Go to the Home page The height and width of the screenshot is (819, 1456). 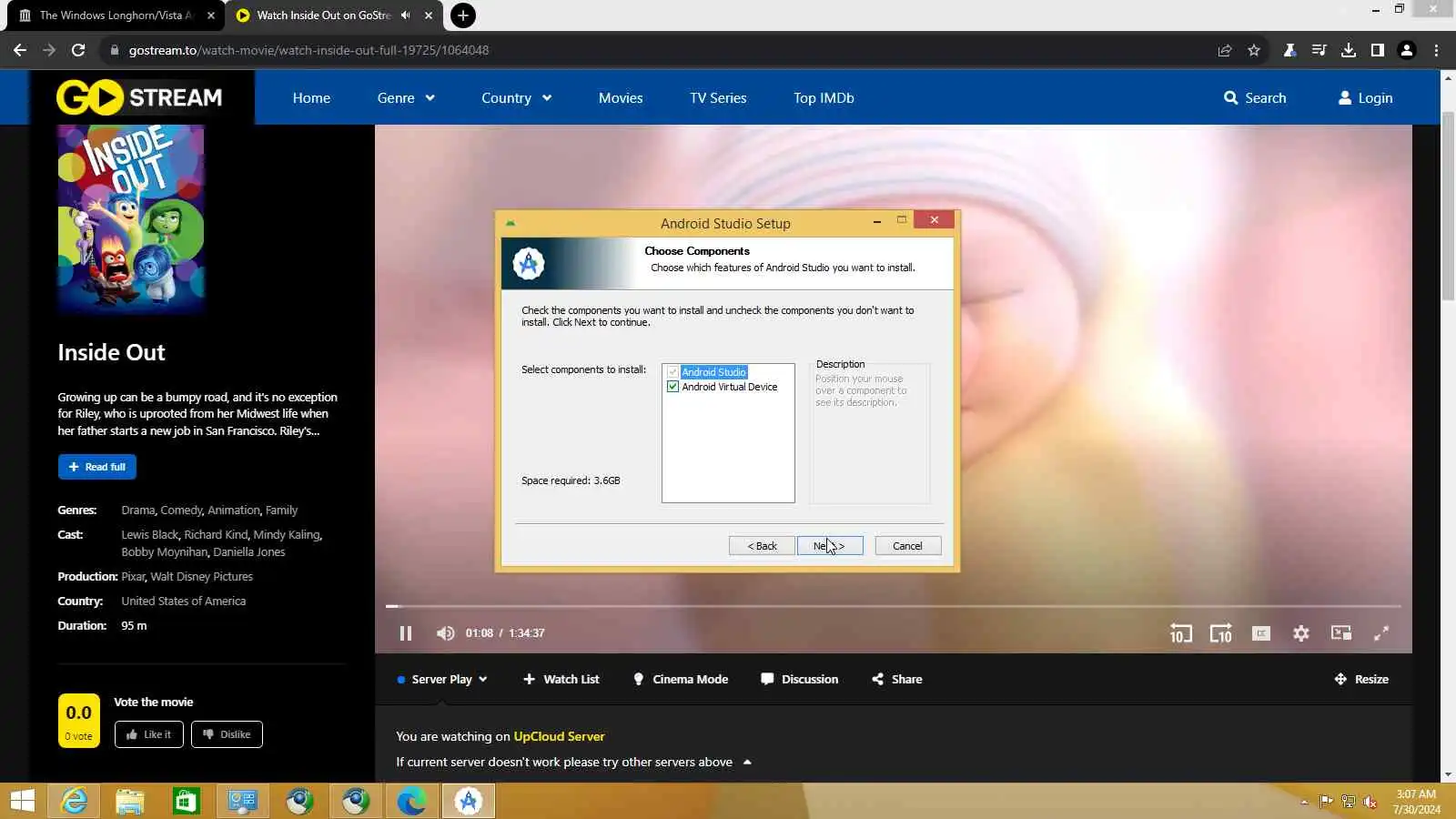(x=311, y=98)
